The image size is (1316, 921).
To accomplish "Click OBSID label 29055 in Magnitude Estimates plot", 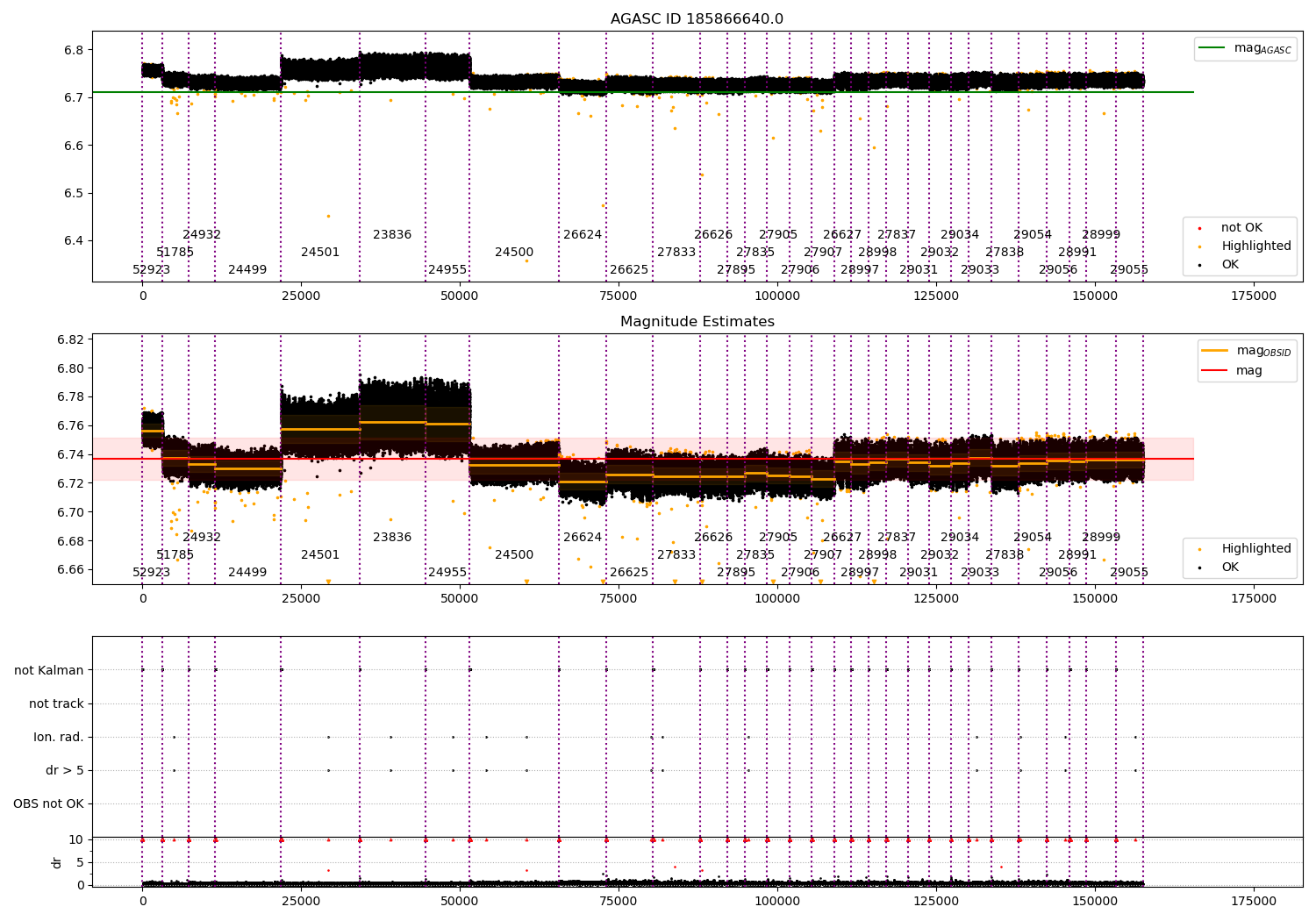I will (1129, 573).
